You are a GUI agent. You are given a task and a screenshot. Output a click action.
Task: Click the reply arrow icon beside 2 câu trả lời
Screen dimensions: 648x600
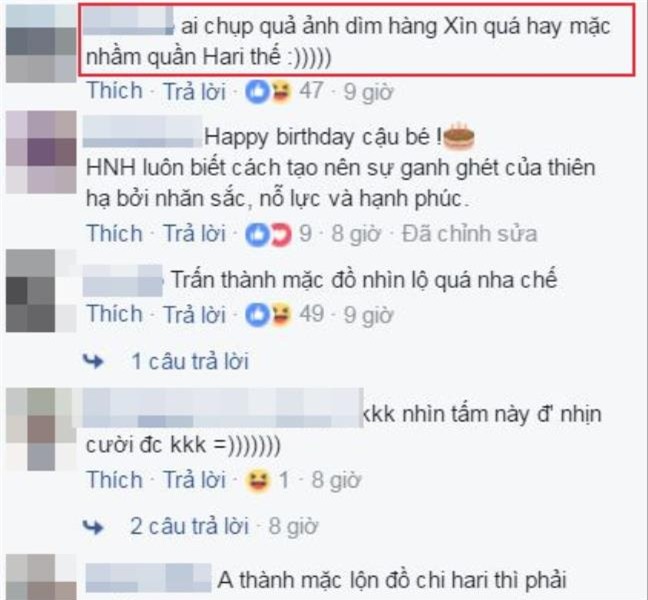click(x=93, y=527)
